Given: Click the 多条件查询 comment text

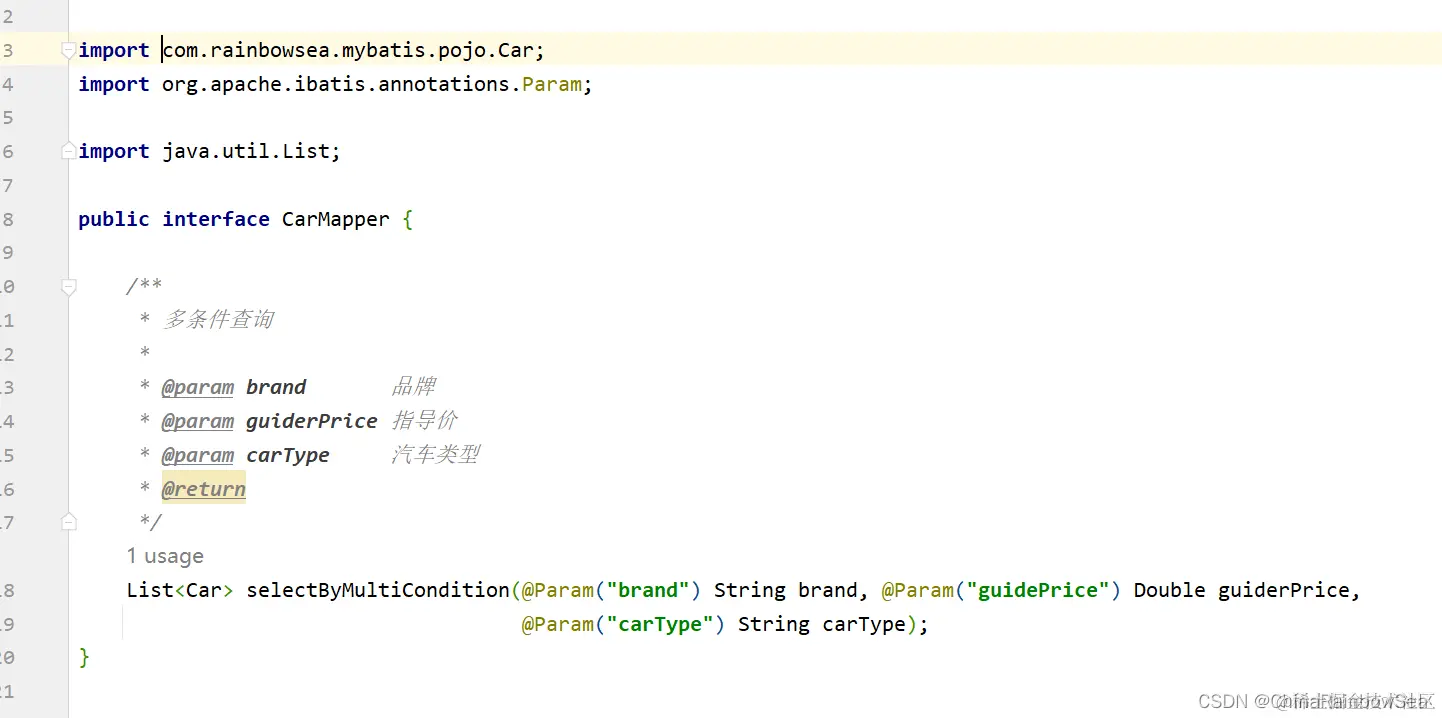Looking at the screenshot, I should coord(218,320).
